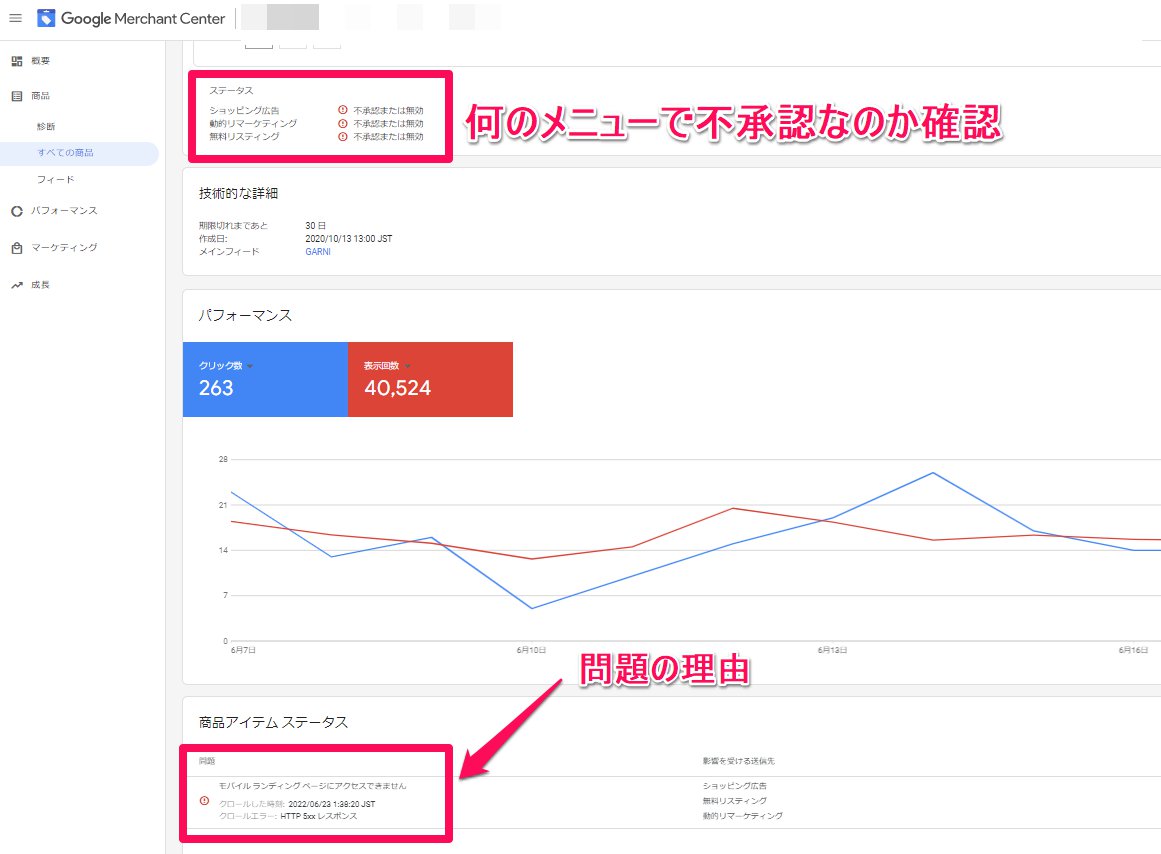This screenshot has width=1161, height=854.
Task: Click the red 40,524 impressions card
Action: click(430, 380)
